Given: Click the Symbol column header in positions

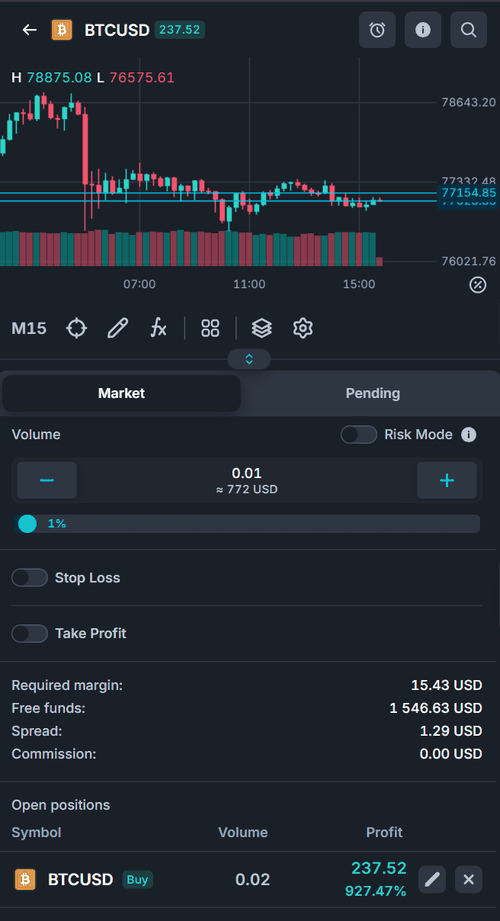Looking at the screenshot, I should click(x=36, y=832).
